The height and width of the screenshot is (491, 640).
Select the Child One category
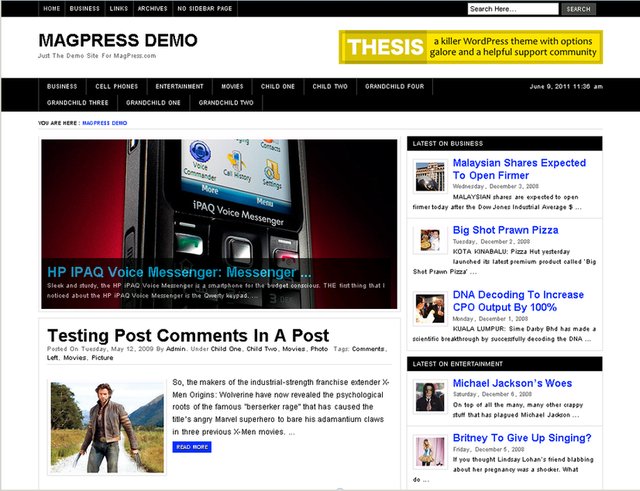pyautogui.click(x=278, y=87)
